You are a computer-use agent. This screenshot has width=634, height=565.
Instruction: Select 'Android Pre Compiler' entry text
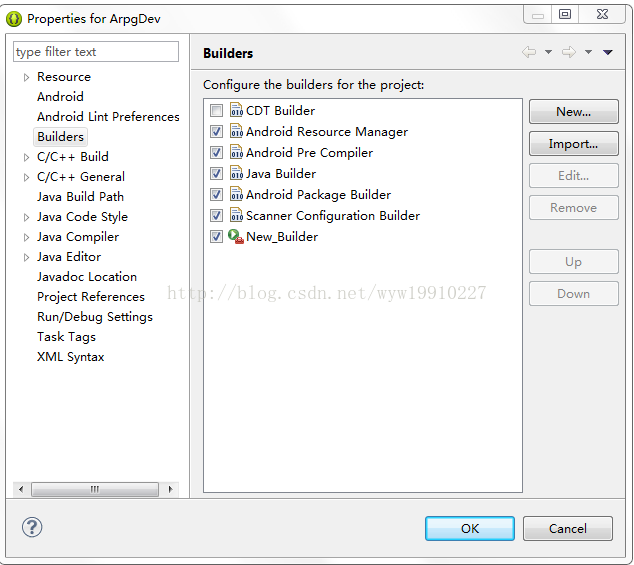(310, 153)
